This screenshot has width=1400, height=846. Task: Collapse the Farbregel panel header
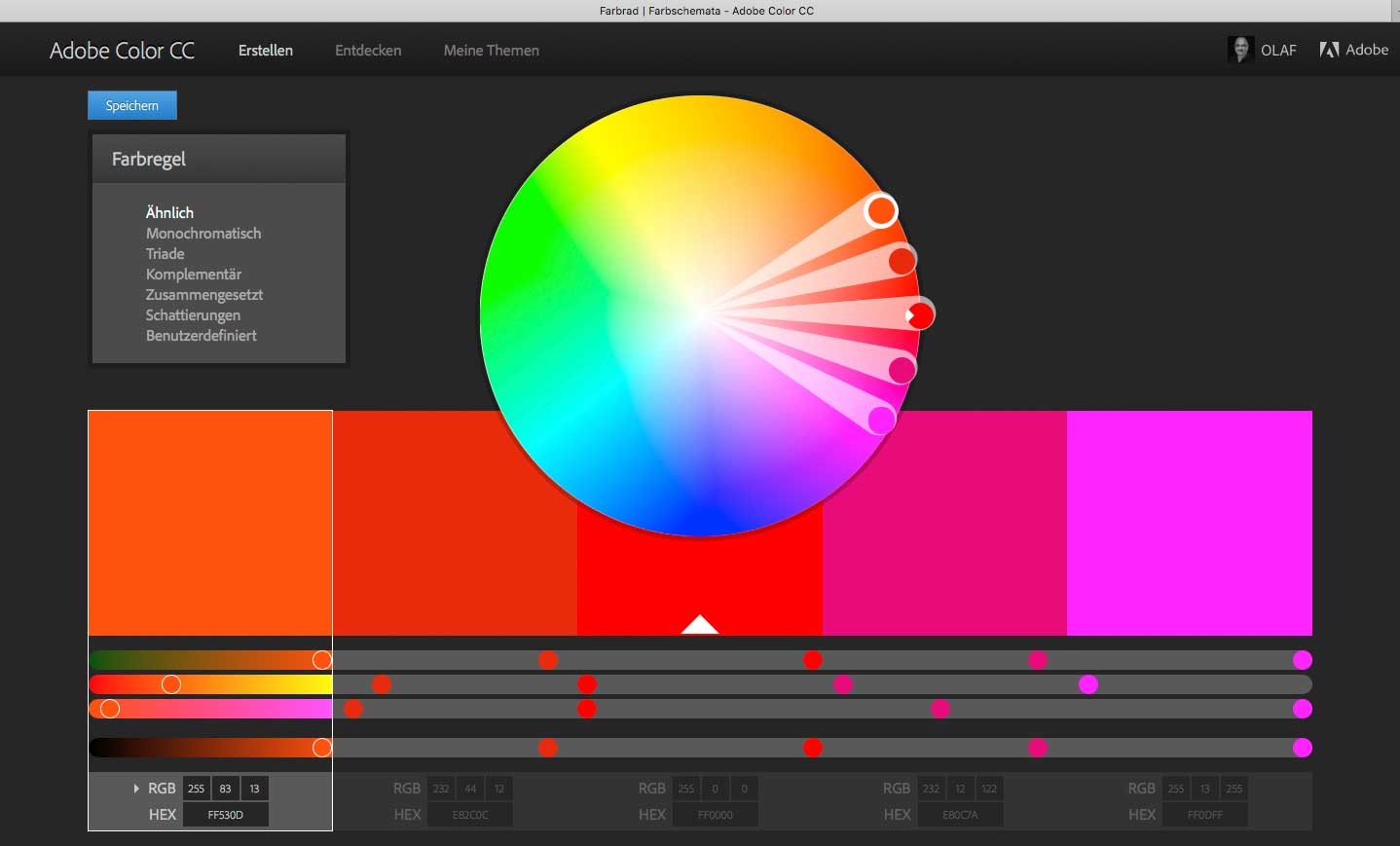(x=219, y=159)
